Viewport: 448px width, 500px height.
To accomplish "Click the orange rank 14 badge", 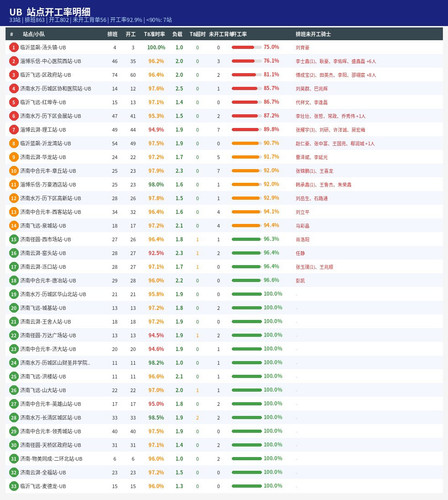I will pyautogui.click(x=14, y=226).
